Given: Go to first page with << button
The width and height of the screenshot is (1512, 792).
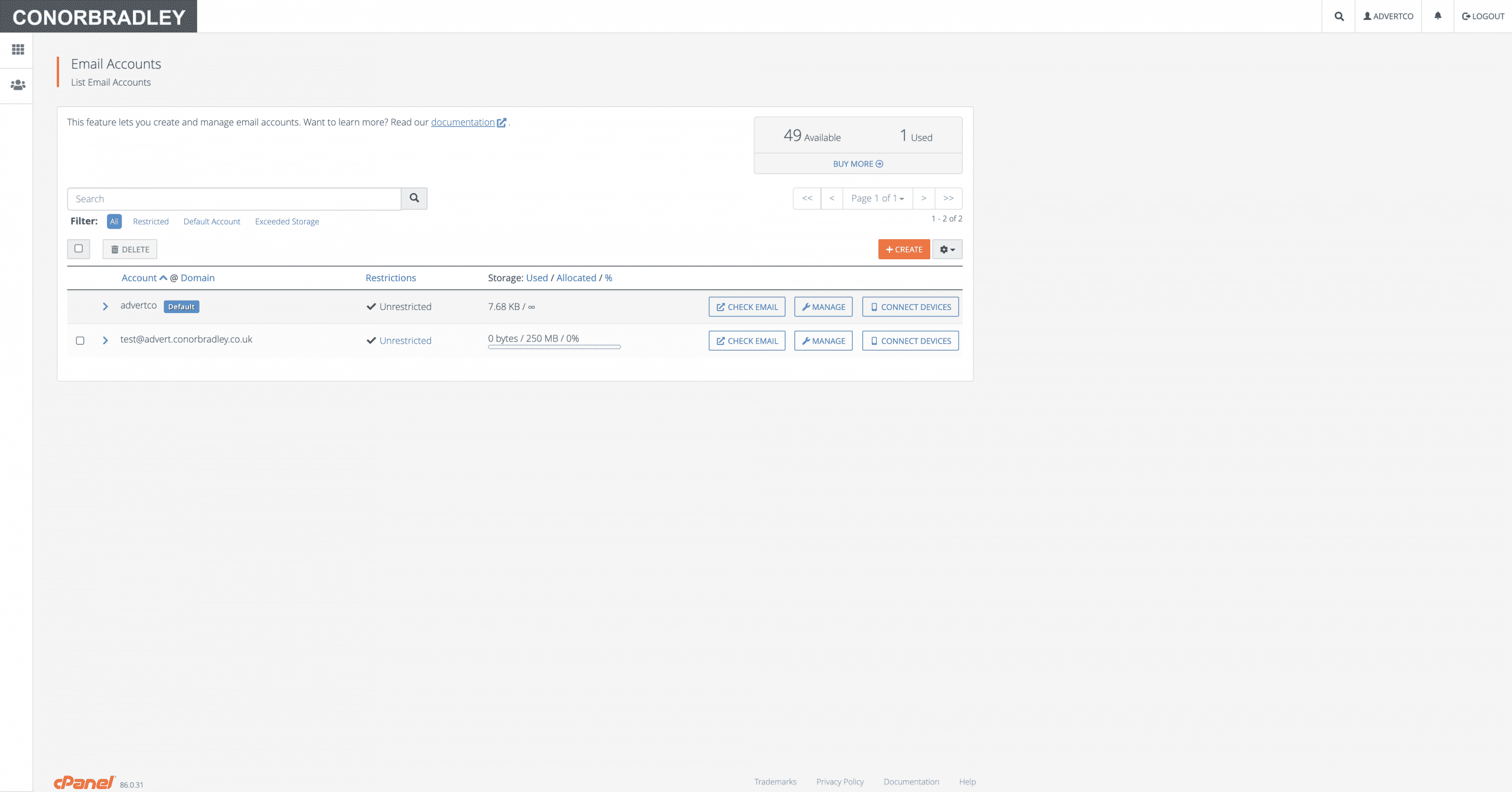Looking at the screenshot, I should (x=807, y=198).
